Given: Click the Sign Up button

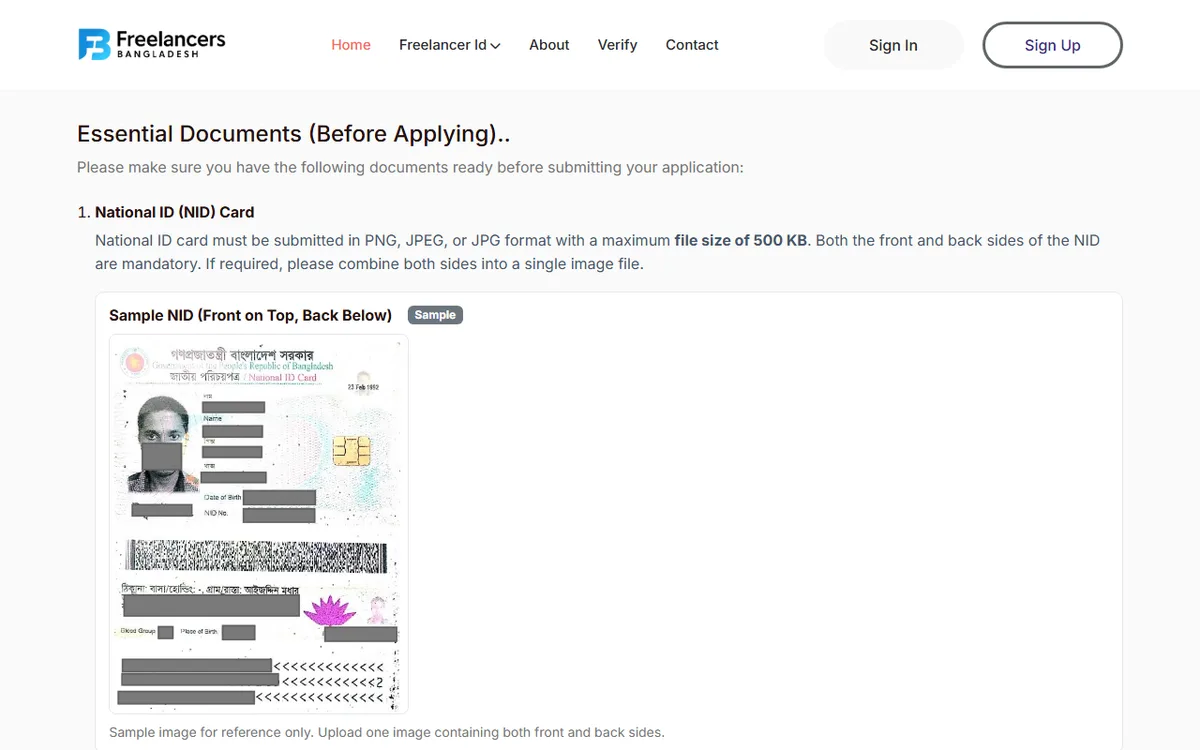Looking at the screenshot, I should tap(1052, 45).
